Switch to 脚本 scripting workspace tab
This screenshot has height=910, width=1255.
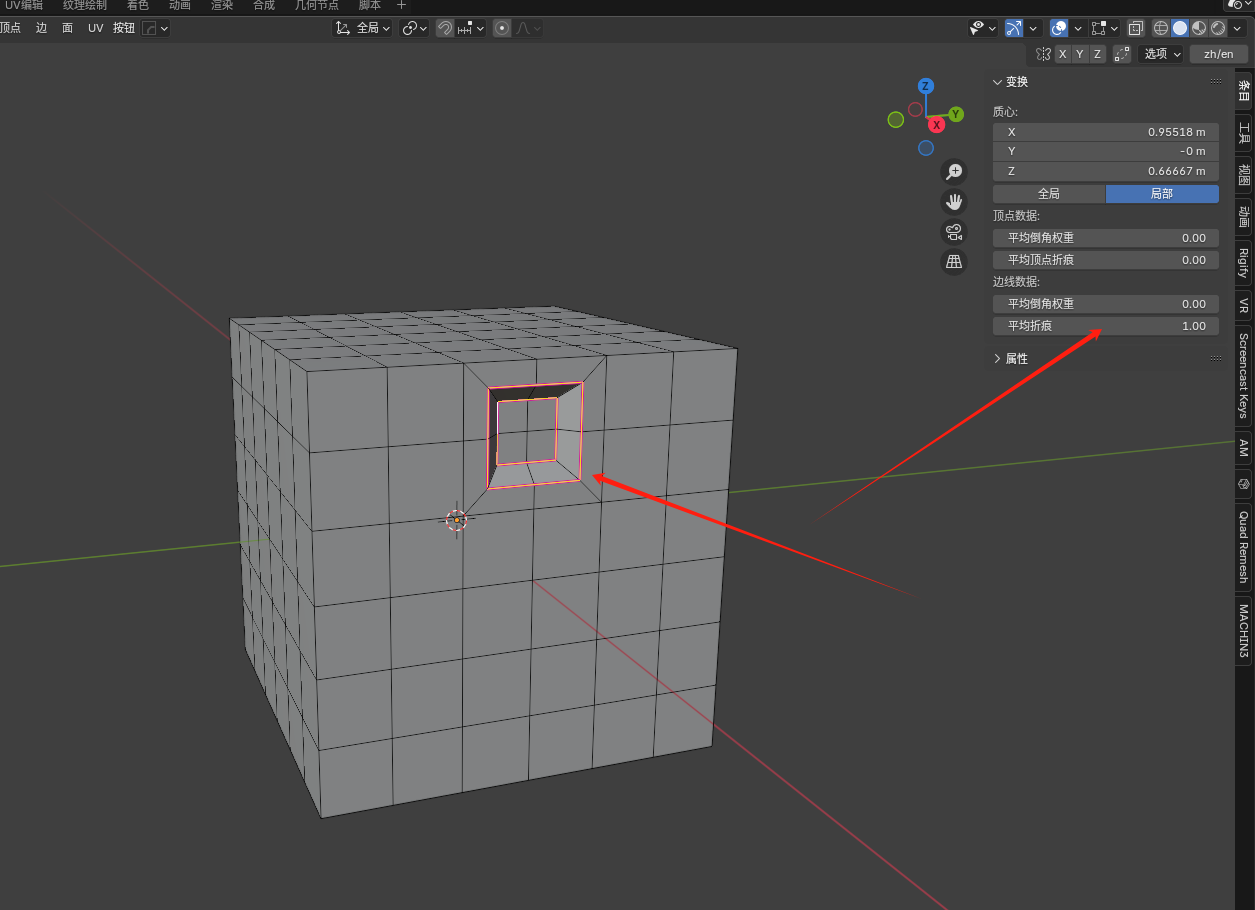(x=370, y=5)
